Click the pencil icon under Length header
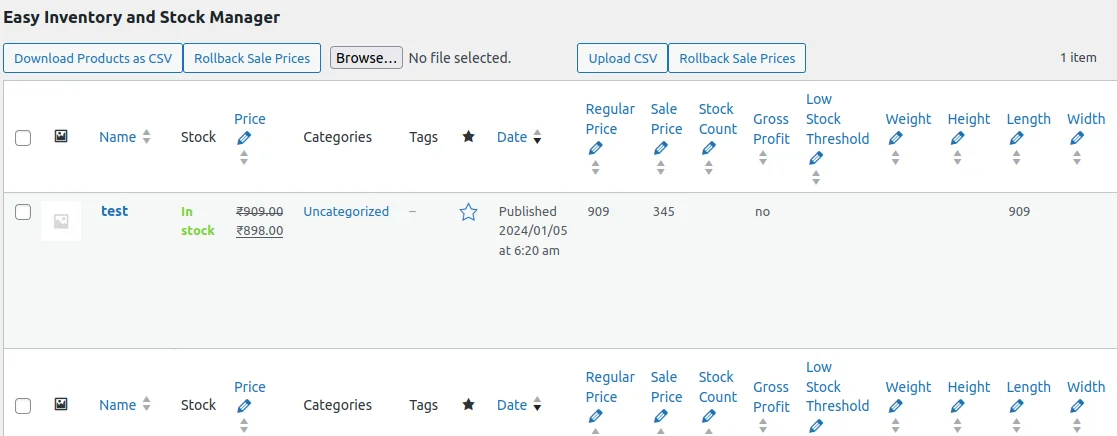The image size is (1117, 436). coord(1016,138)
